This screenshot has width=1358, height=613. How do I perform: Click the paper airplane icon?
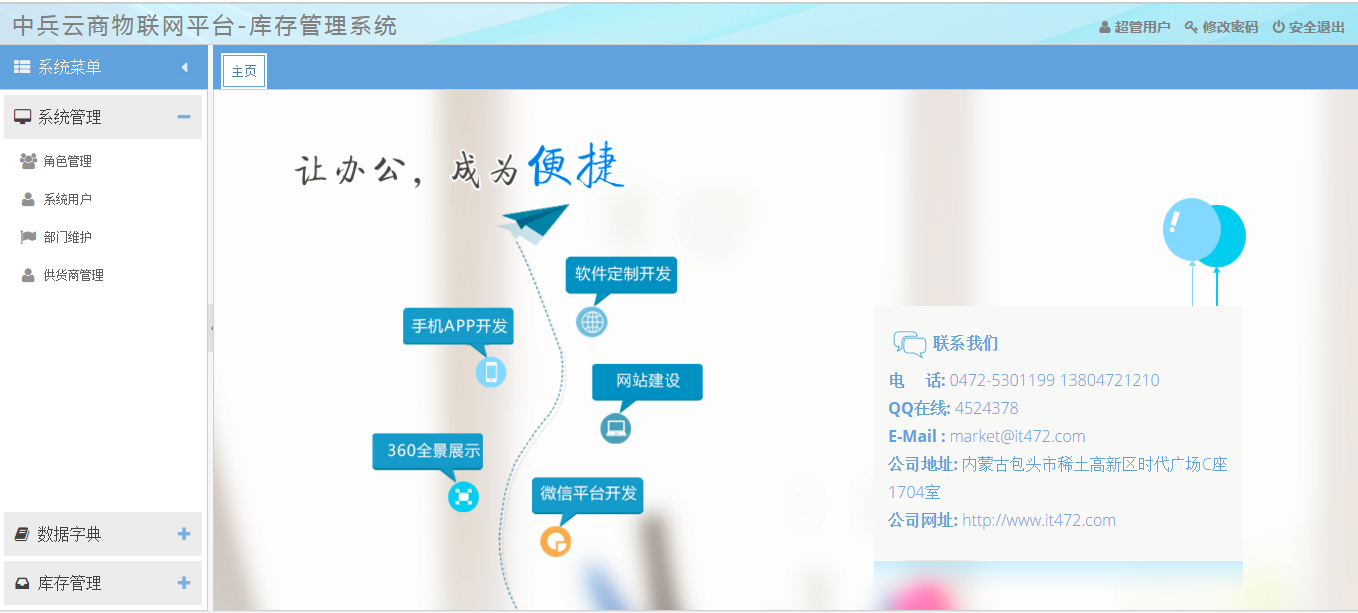tap(534, 223)
